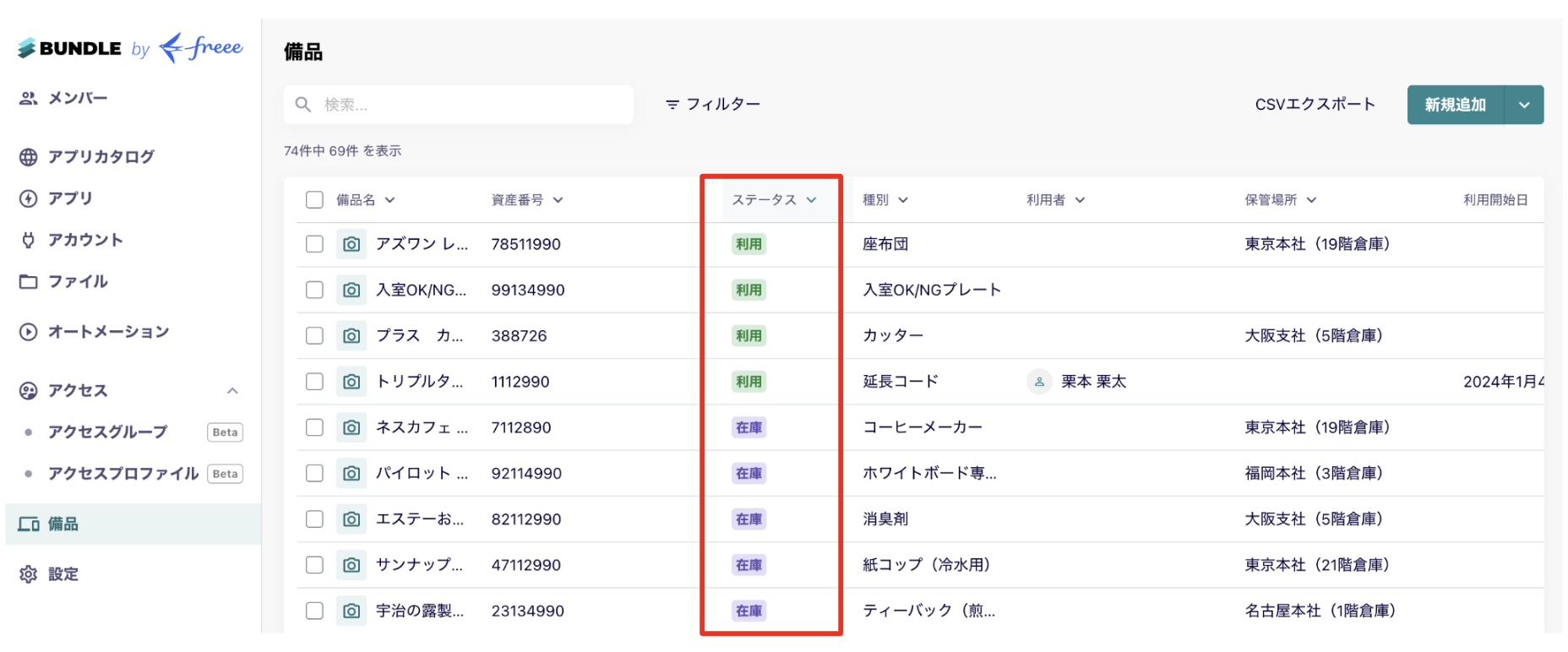Viewport: 1568px width, 652px height.
Task: Open メンバー in the sidebar
Action: tap(77, 98)
